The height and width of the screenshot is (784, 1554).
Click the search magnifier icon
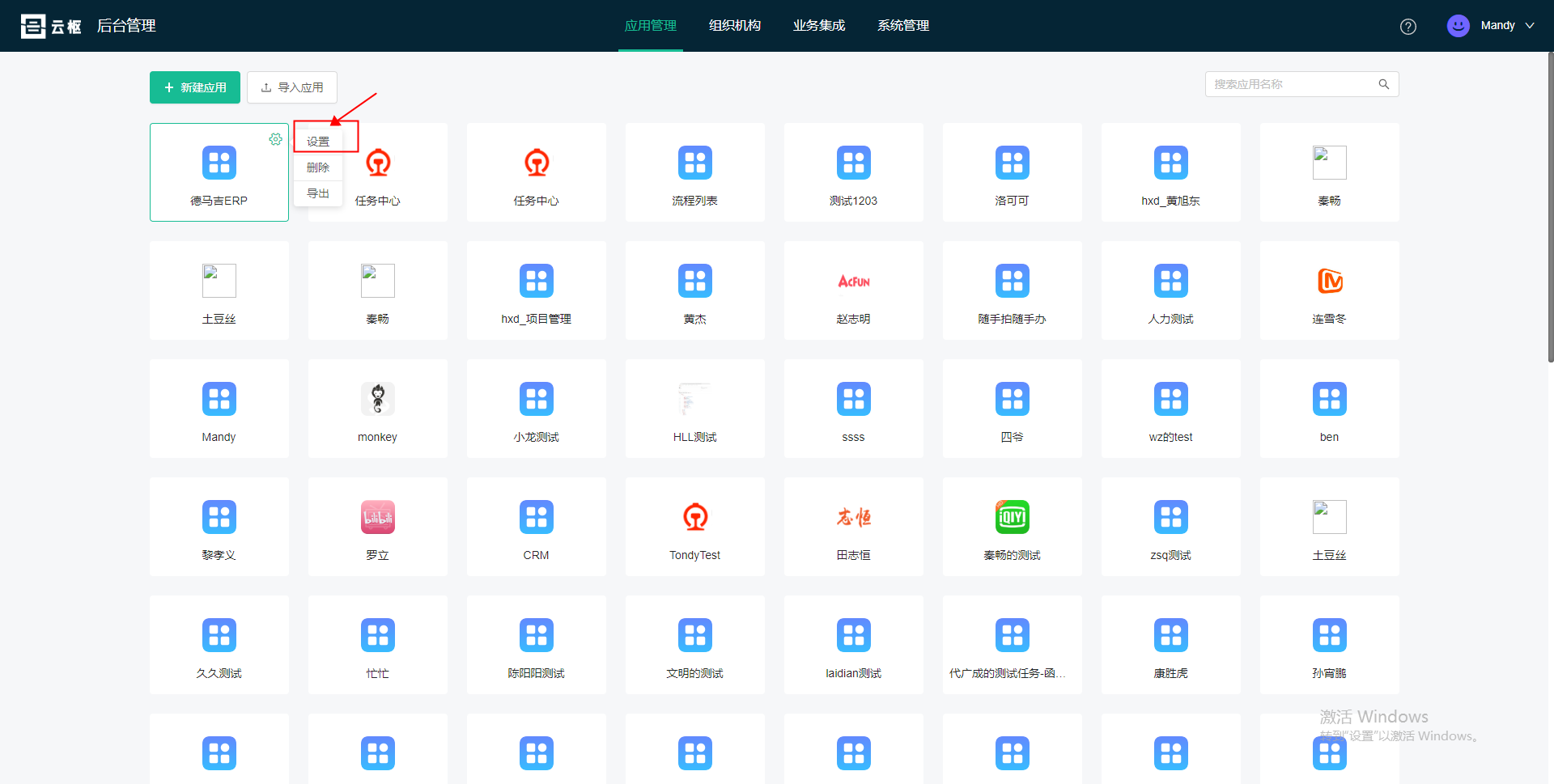[x=1384, y=84]
